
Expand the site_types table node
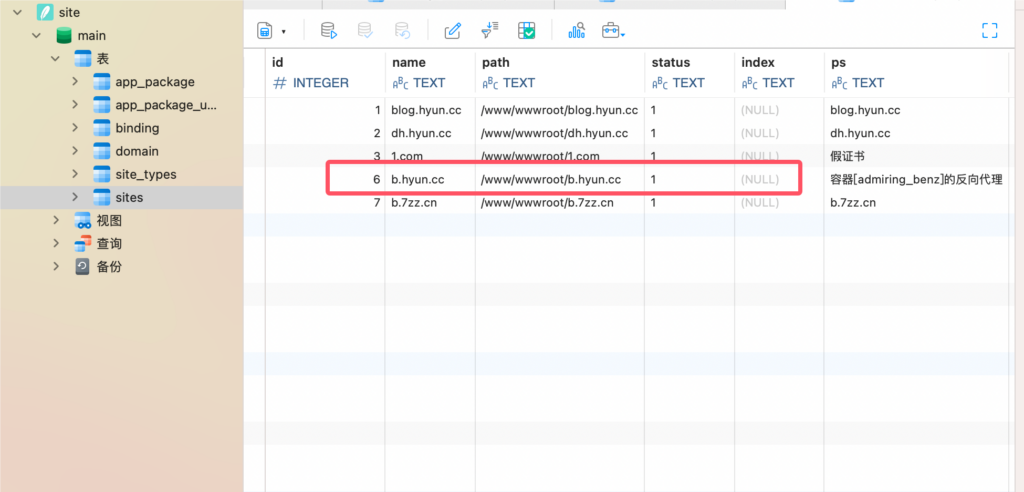(75, 174)
